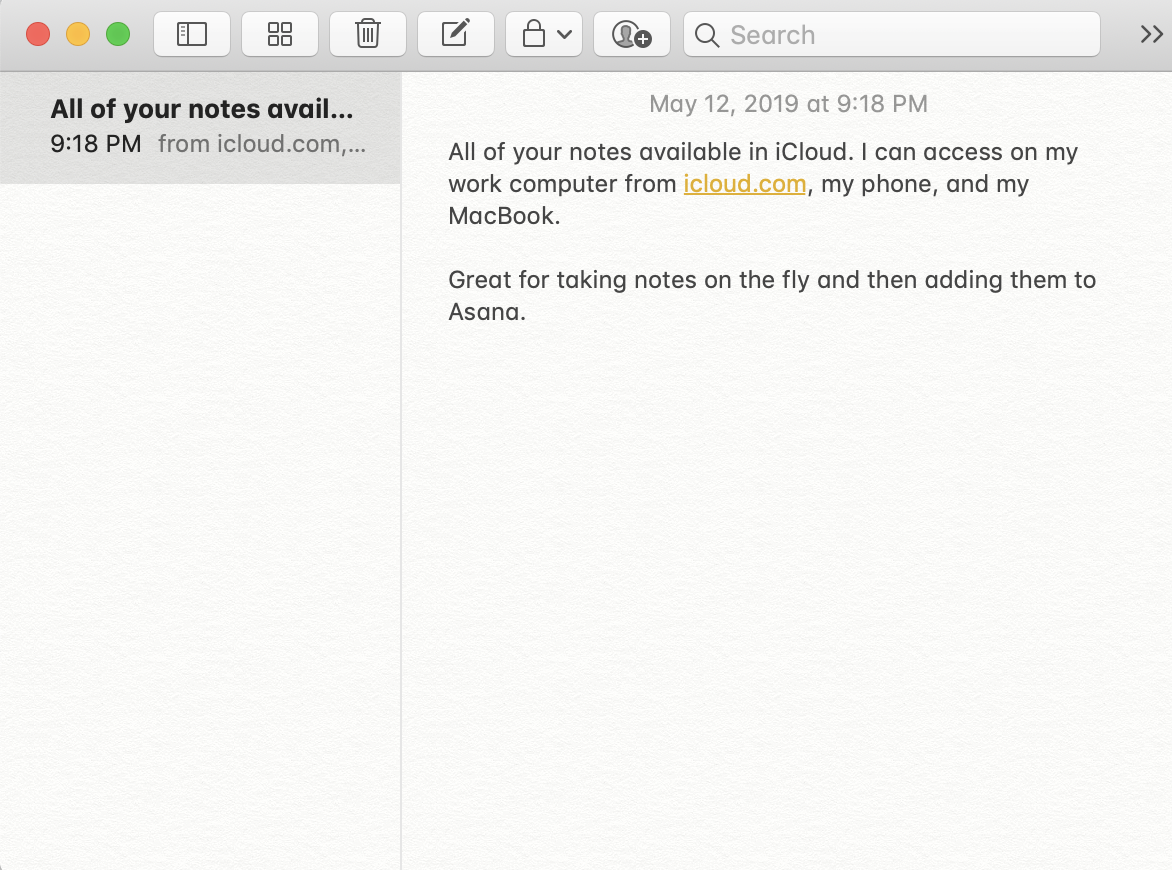Screen dimensions: 1172x870
Task: Expand the lock menu chevron arrow
Action: click(x=564, y=35)
